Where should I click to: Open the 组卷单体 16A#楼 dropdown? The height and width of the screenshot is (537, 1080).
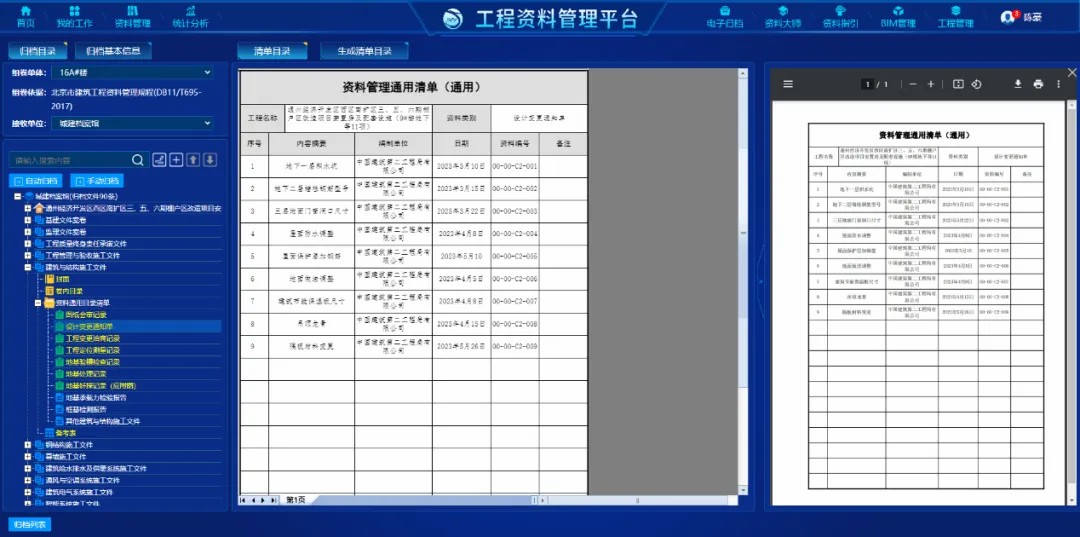(133, 72)
